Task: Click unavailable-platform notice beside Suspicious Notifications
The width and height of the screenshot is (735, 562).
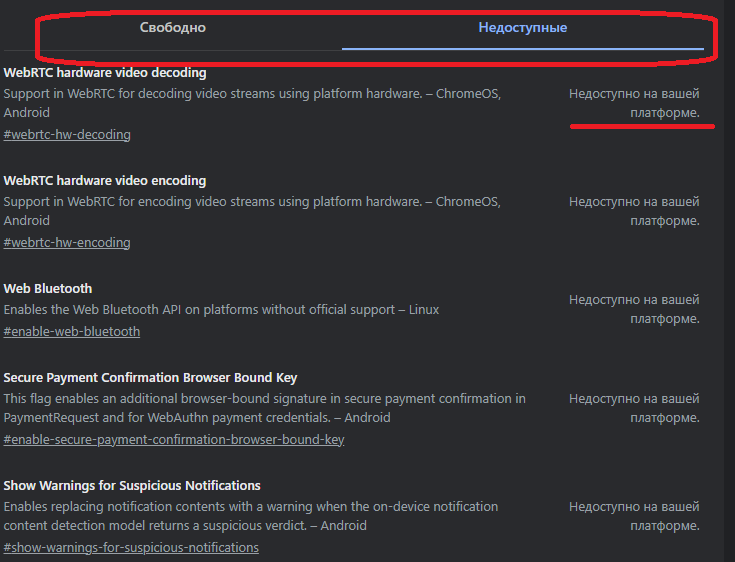Action: pos(634,516)
